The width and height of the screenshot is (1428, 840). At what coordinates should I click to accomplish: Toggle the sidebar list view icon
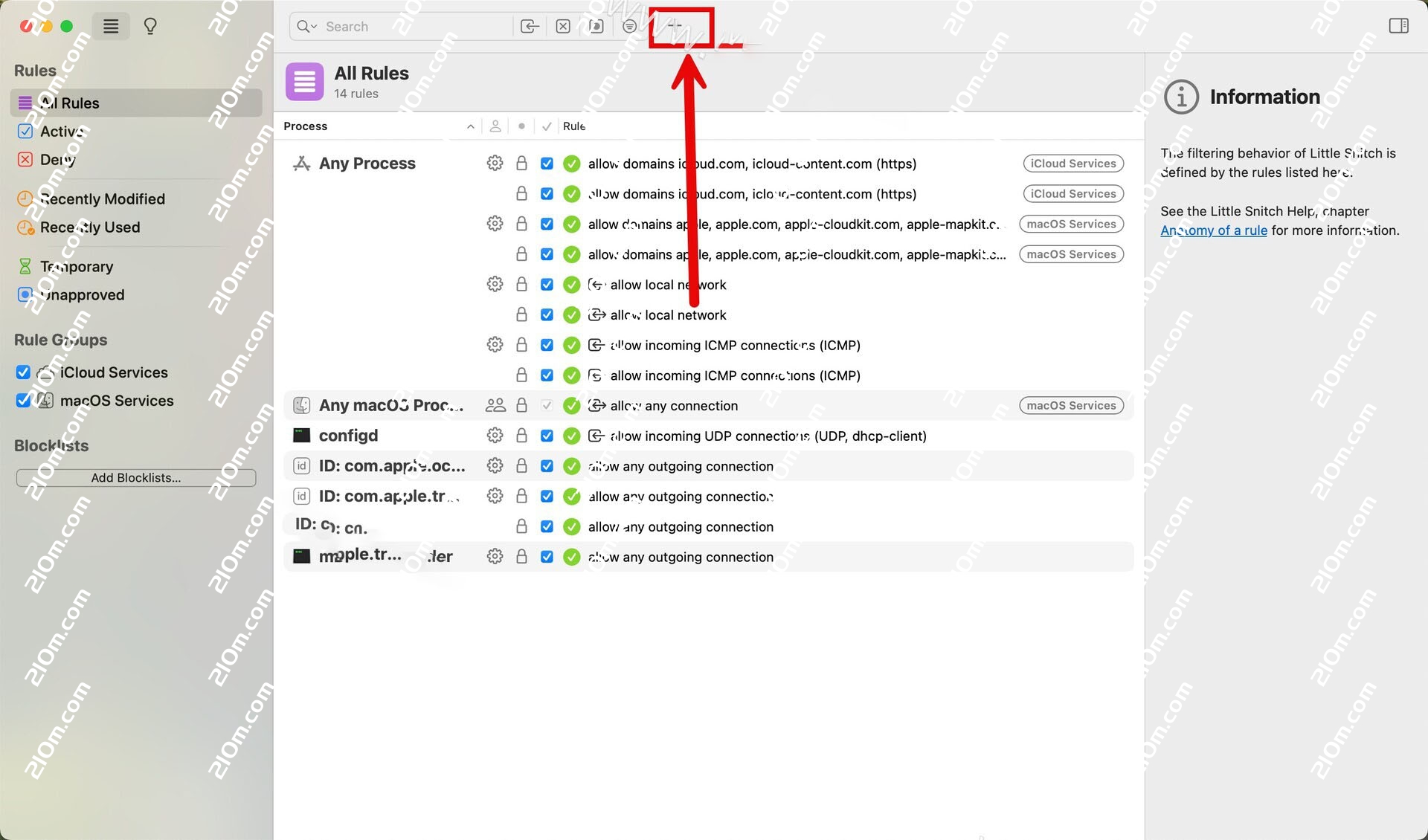click(111, 27)
